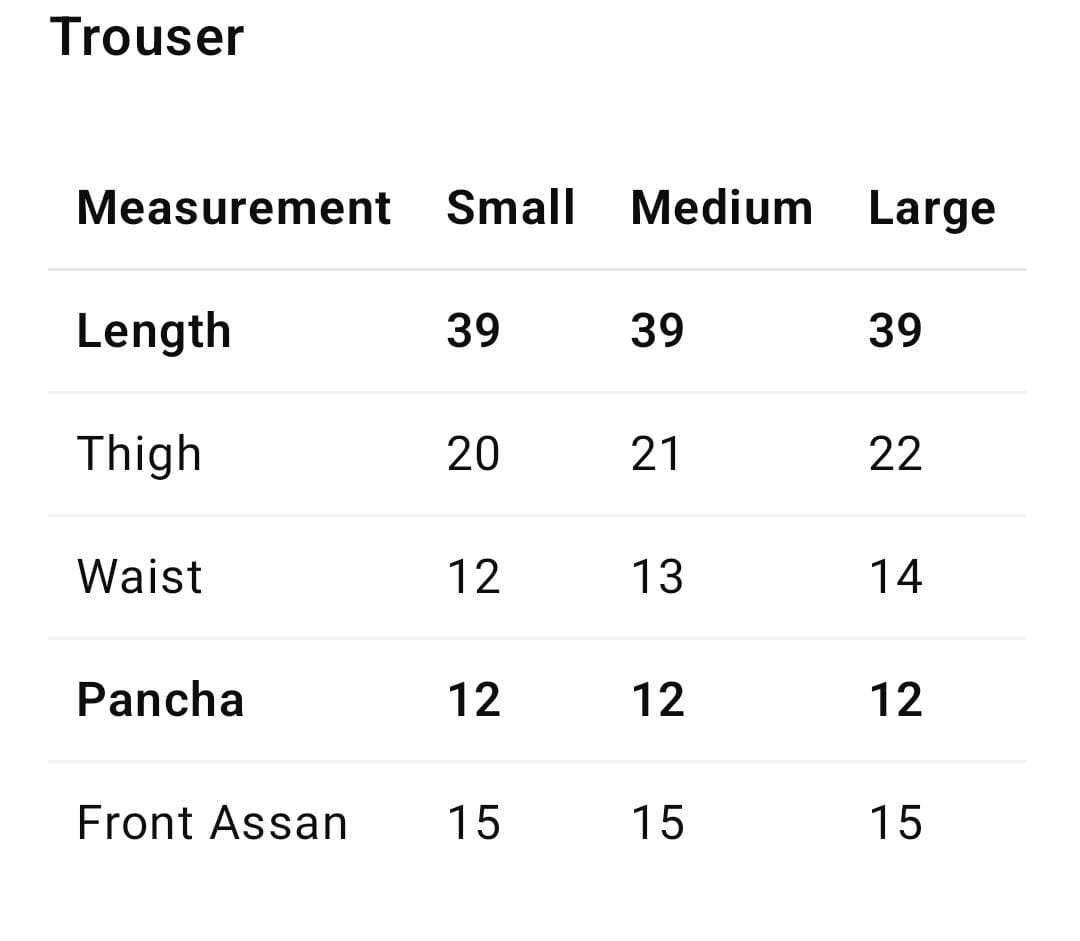Select the Measurement column header
The height and width of the screenshot is (941, 1080).
coord(233,208)
